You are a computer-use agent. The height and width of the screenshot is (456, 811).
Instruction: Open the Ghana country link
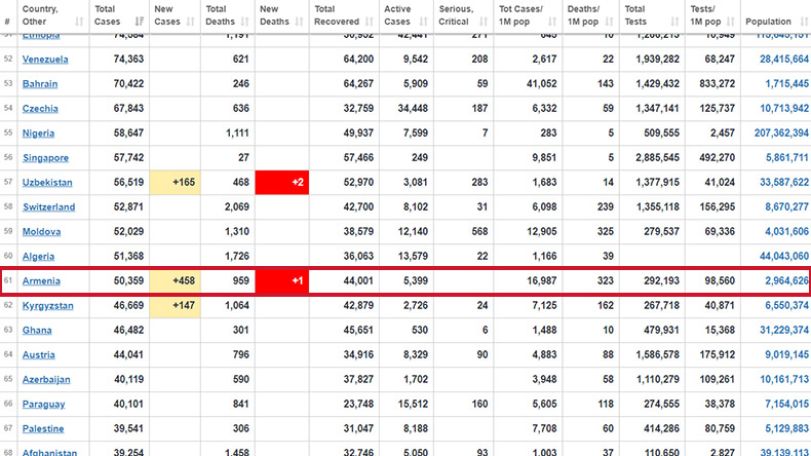37,330
